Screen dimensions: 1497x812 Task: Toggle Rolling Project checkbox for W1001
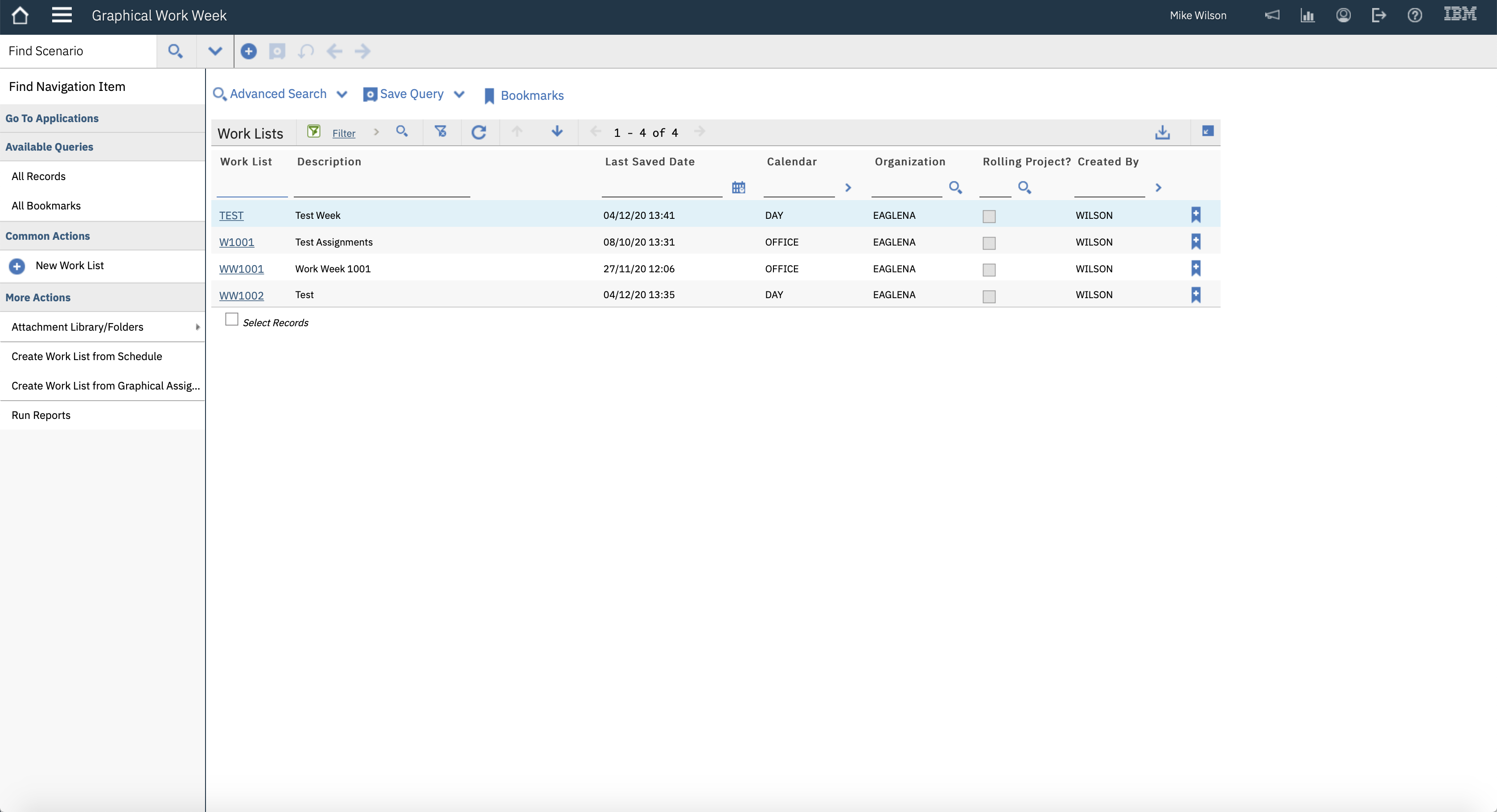pyautogui.click(x=988, y=243)
